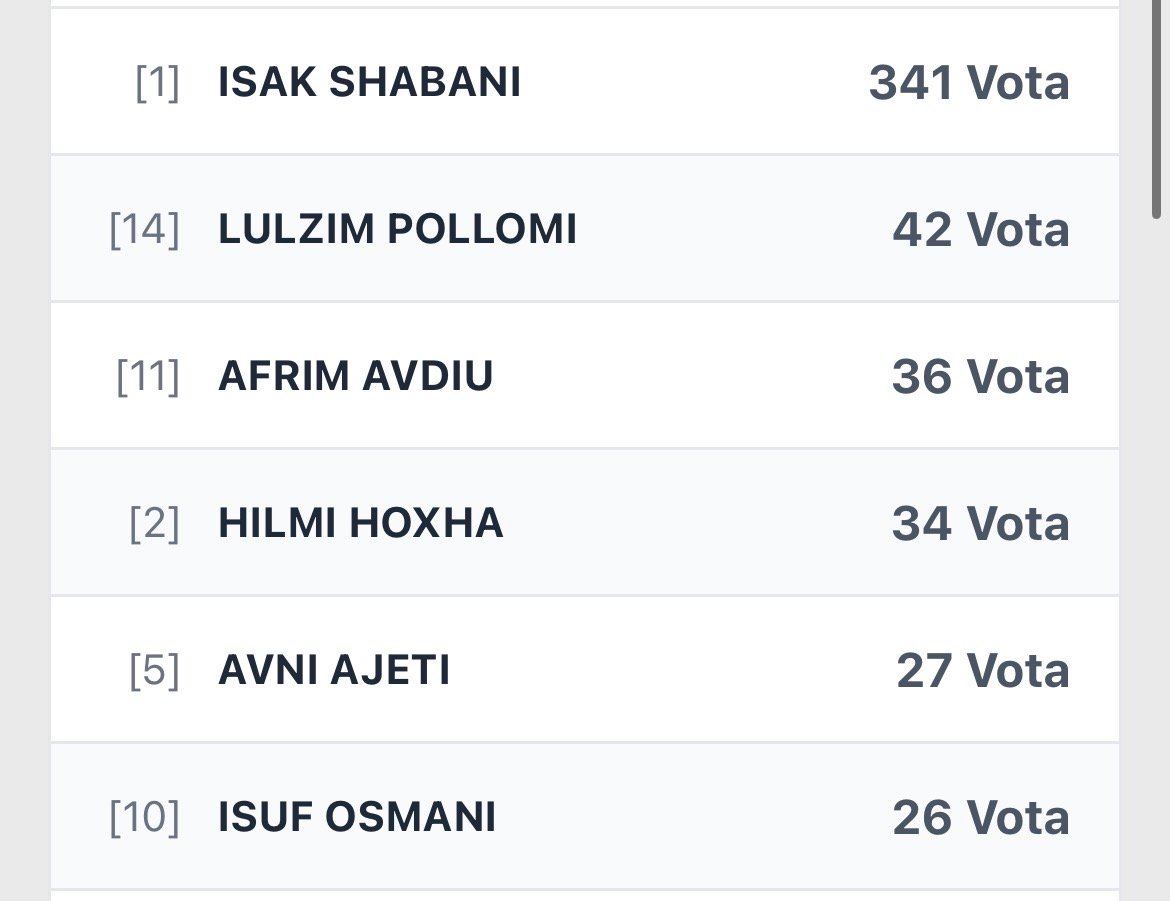Screen dimensions: 1170x901
Task: Click the ballot number [1] label
Action: click(x=157, y=83)
